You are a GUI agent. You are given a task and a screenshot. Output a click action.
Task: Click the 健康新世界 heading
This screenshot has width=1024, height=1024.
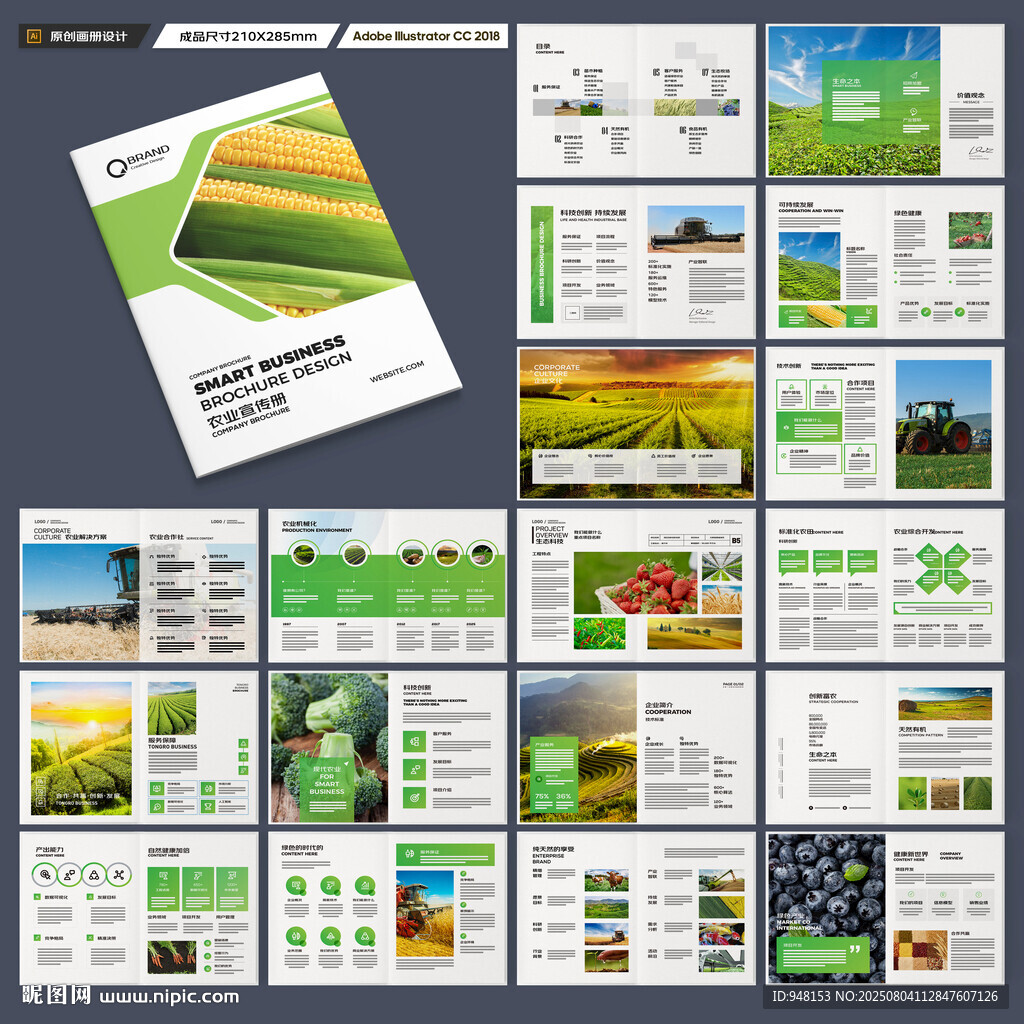[910, 854]
